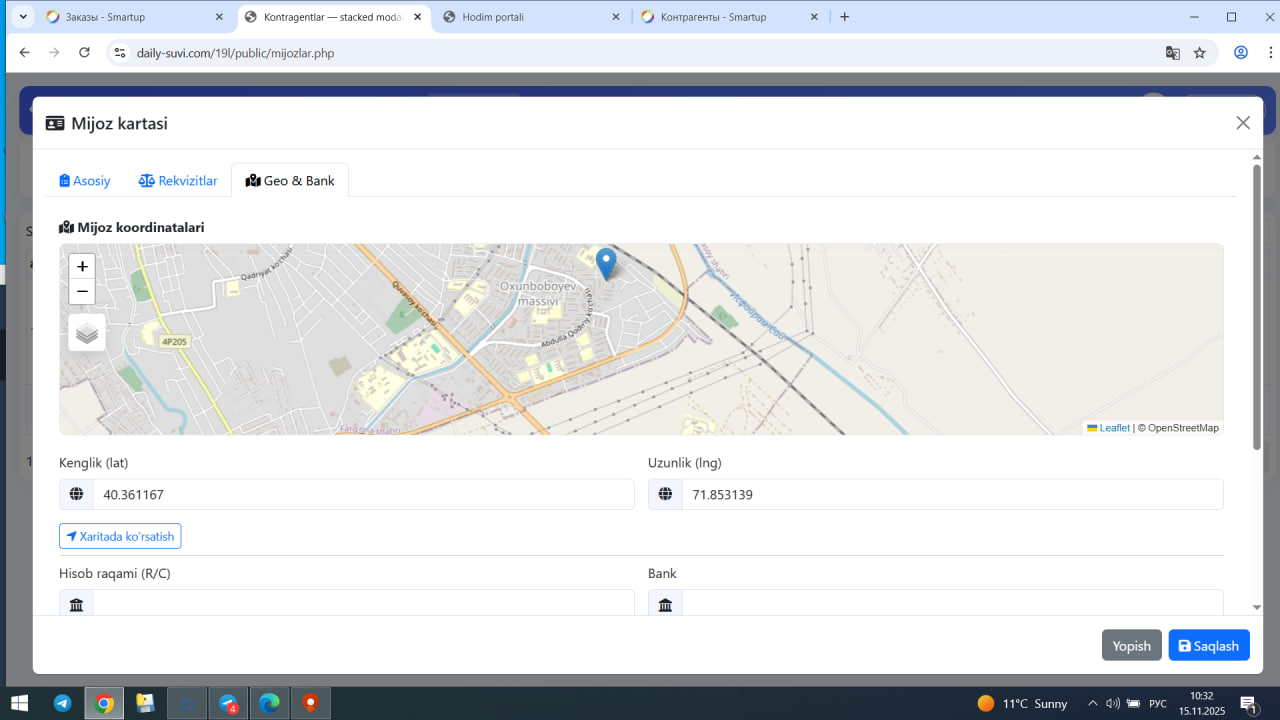The height and width of the screenshot is (720, 1280).
Task: Open the Hodim portali browser tab
Action: [x=530, y=17]
